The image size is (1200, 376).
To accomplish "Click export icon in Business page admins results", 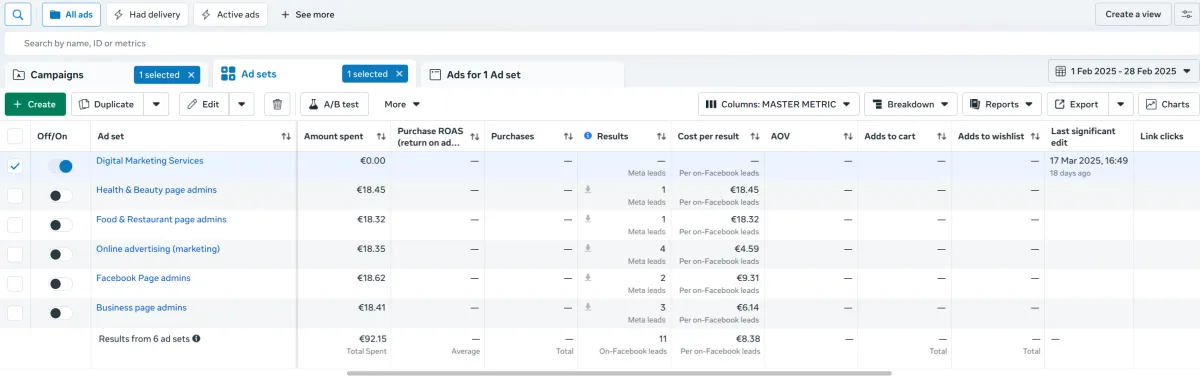I will (x=588, y=308).
